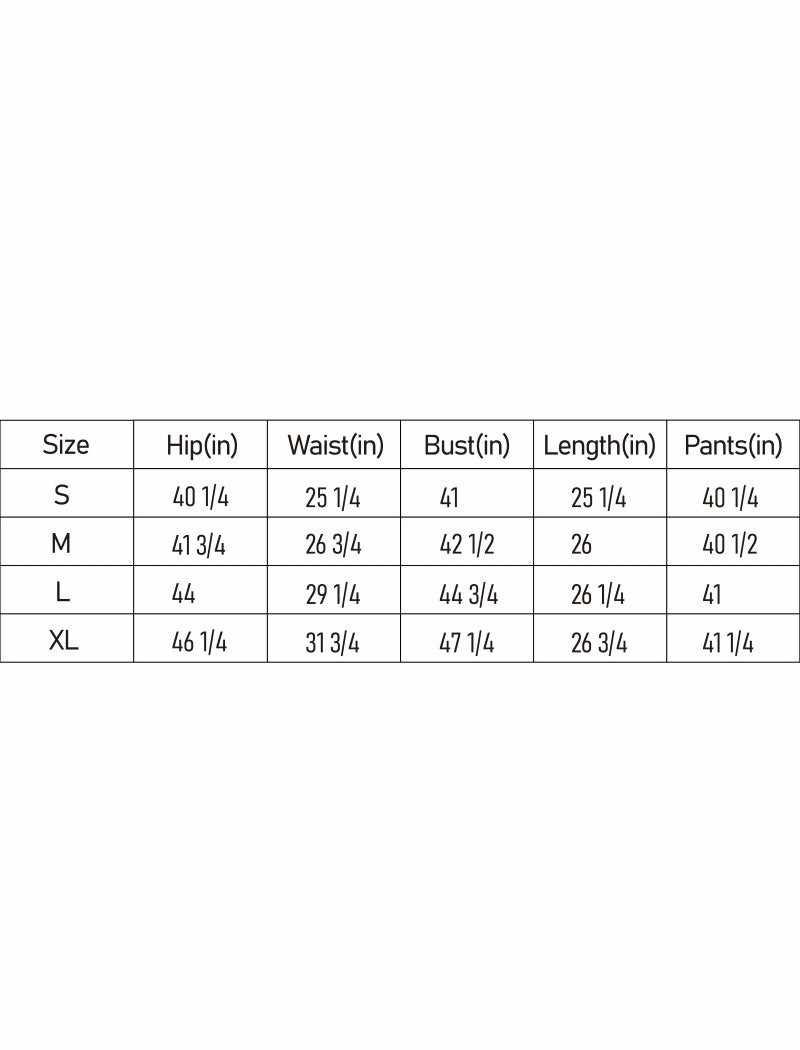Select bust value 42 1/2 for size M
Image resolution: width=800 pixels, height=1050 pixels.
tap(467, 545)
